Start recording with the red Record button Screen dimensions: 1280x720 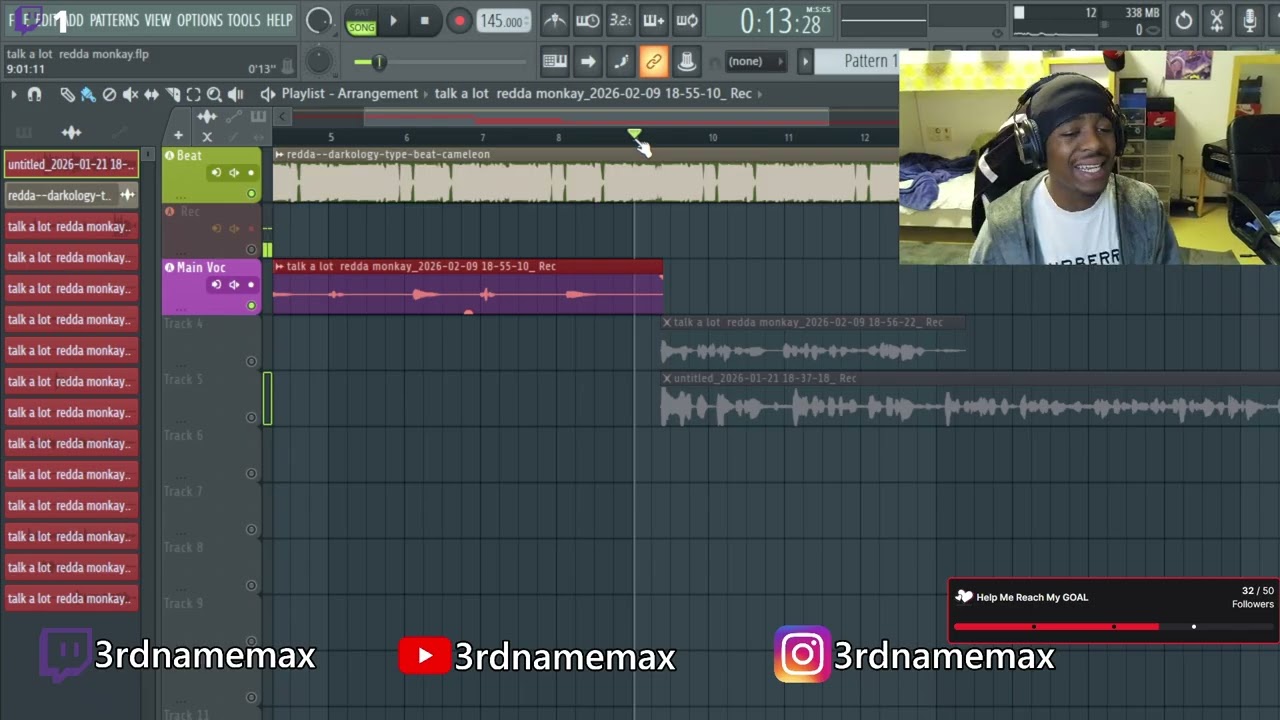(x=459, y=20)
